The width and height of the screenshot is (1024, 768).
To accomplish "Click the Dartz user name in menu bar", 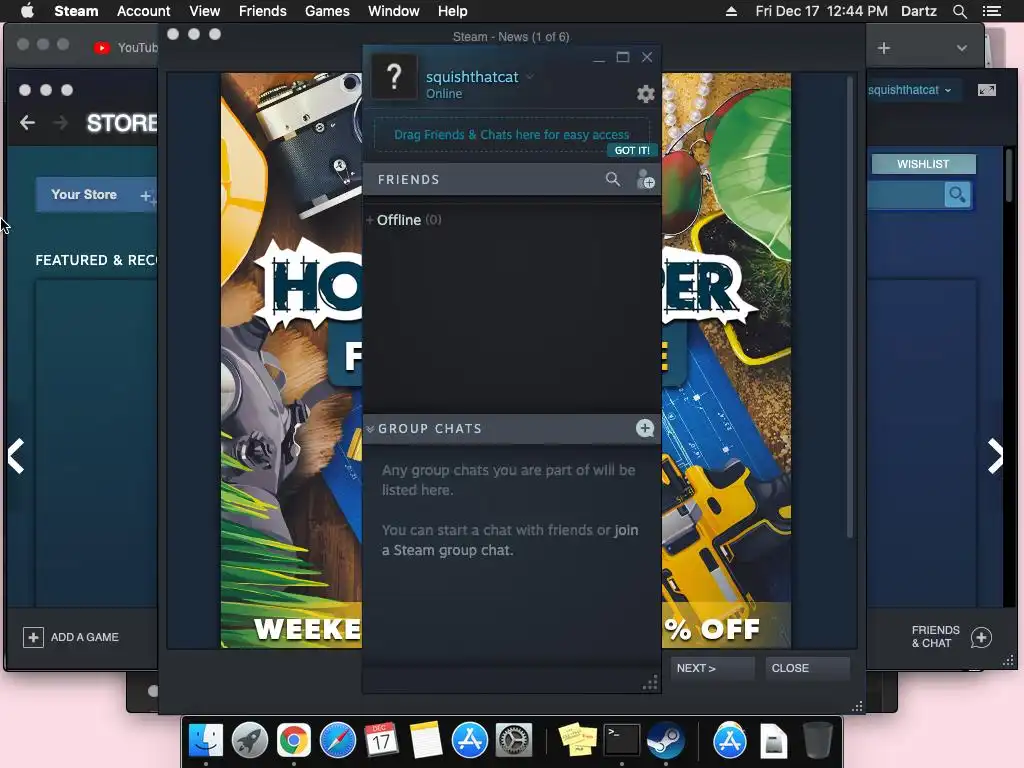I will click(919, 11).
